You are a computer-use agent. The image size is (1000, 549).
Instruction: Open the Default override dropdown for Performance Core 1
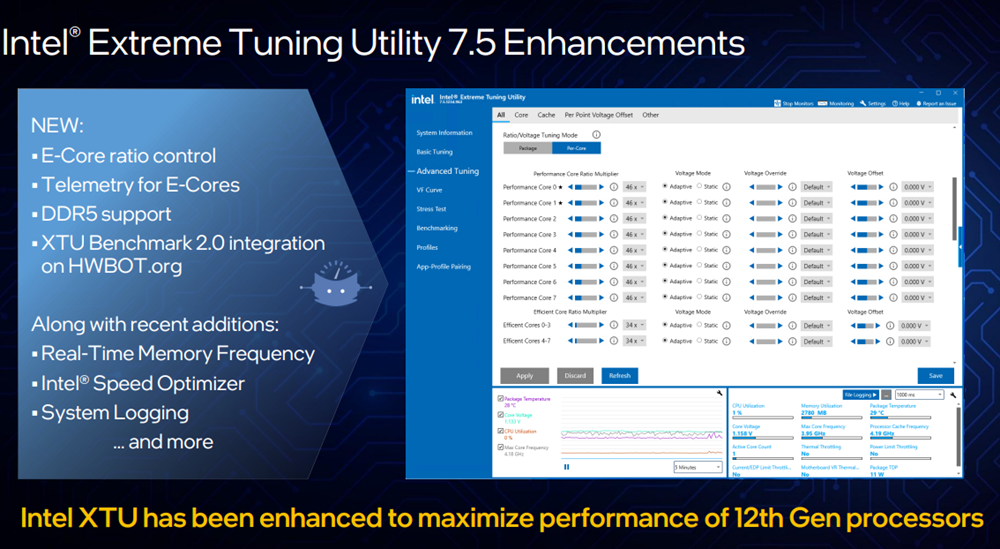[816, 203]
